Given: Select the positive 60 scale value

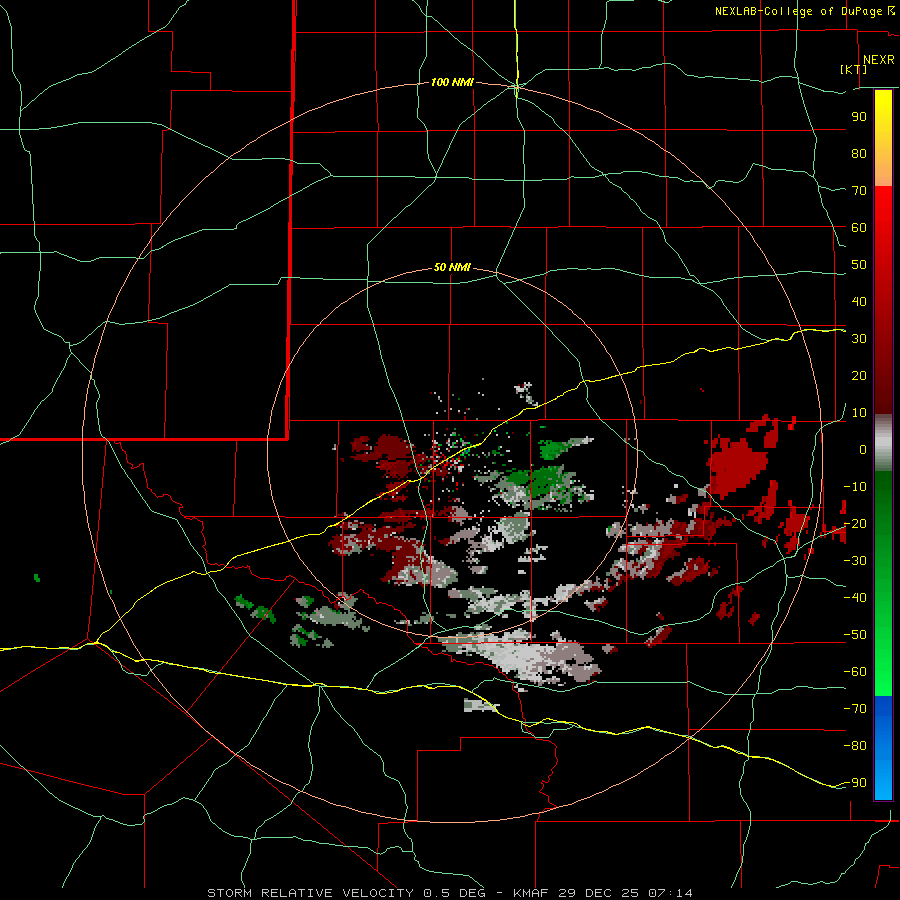Looking at the screenshot, I should click(x=859, y=227).
